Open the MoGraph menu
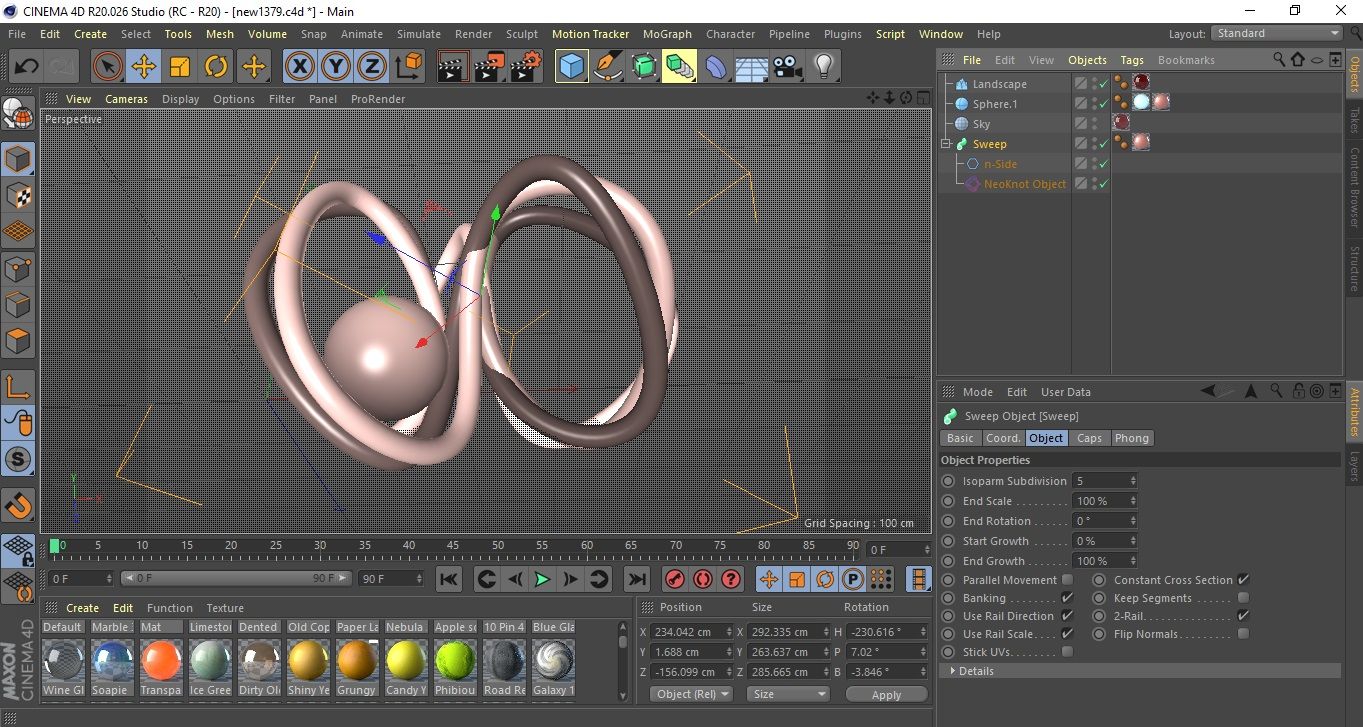This screenshot has width=1363, height=727. point(667,34)
